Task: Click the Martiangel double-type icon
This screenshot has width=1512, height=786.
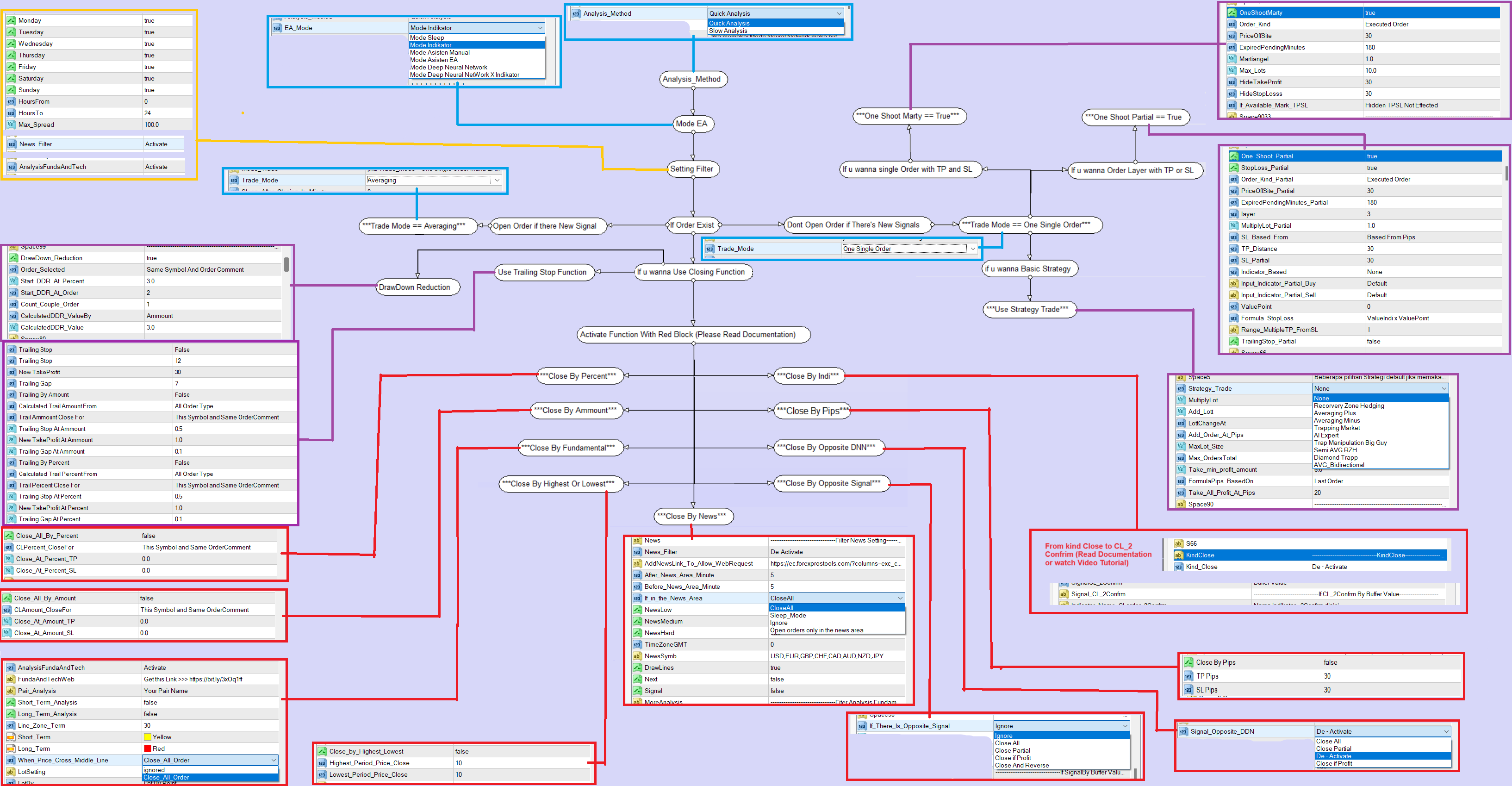Action: (x=1232, y=59)
